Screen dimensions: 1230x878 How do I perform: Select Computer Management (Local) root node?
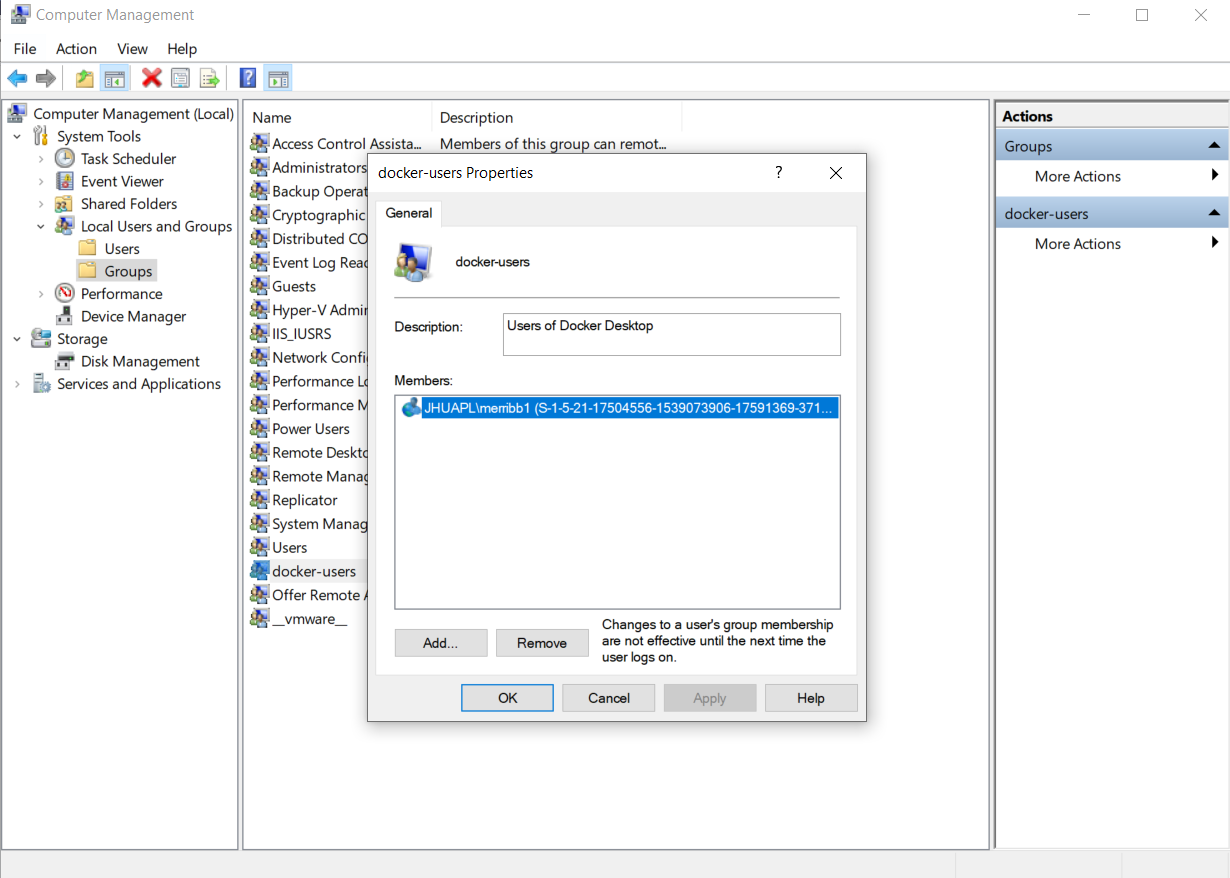coord(133,113)
